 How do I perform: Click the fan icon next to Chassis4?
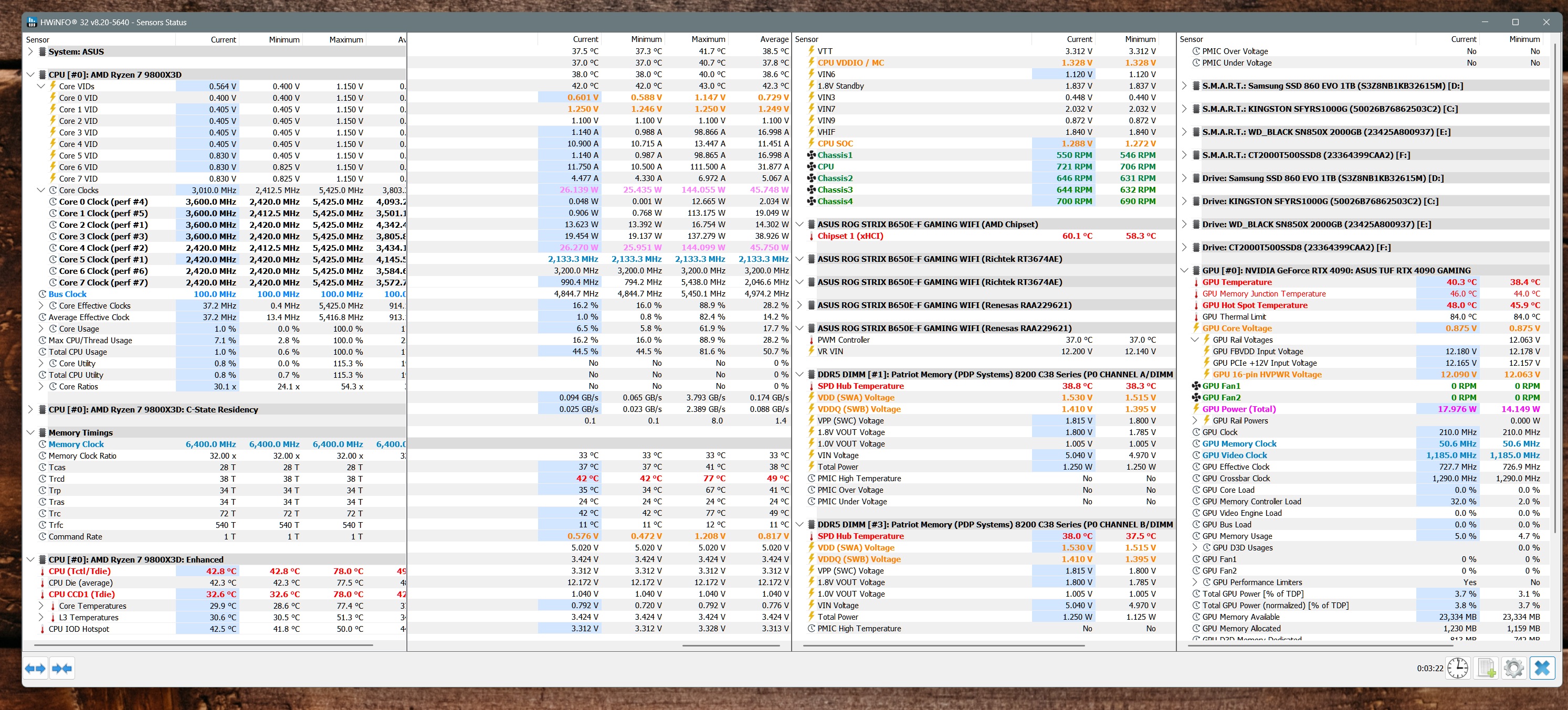pos(812,202)
